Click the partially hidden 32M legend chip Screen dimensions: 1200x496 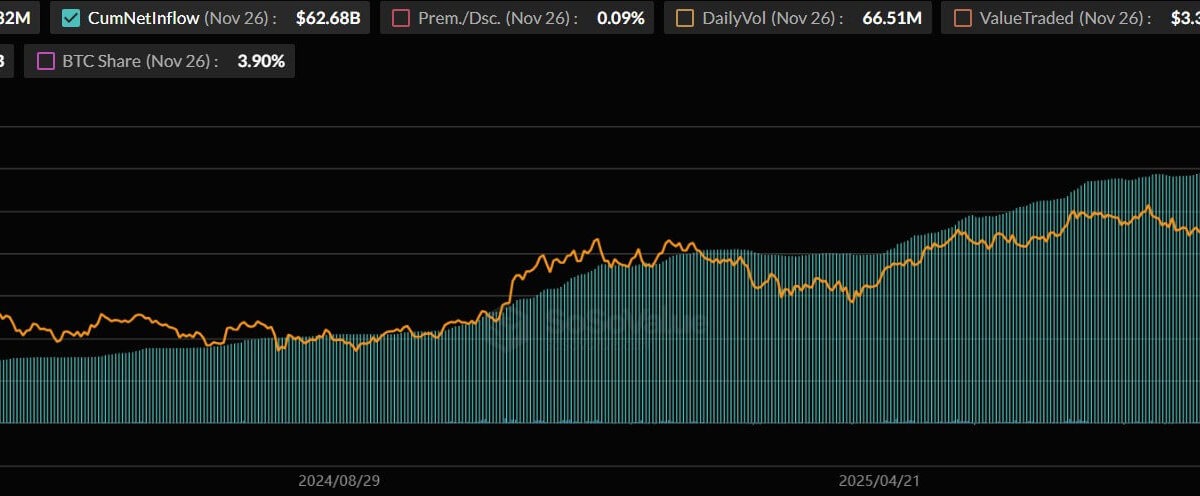click(18, 18)
